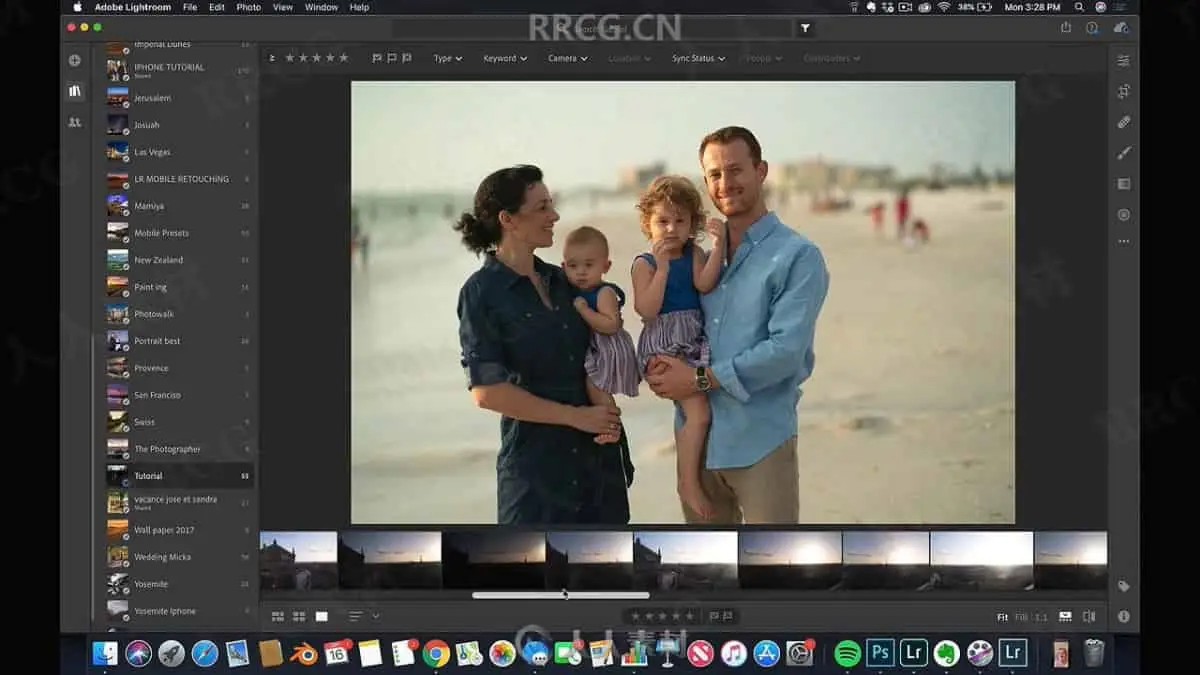Open the My Photos library panel icon
This screenshot has height=675, width=1200.
(74, 91)
